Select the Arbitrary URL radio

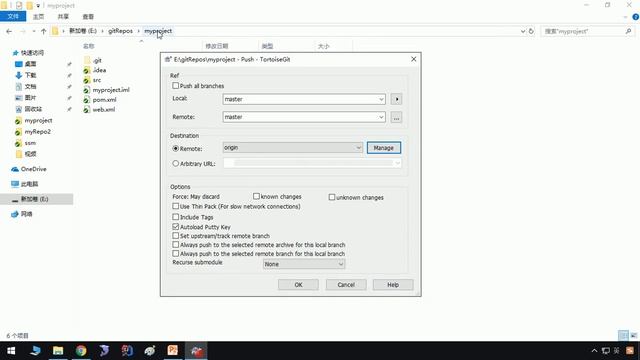click(176, 163)
